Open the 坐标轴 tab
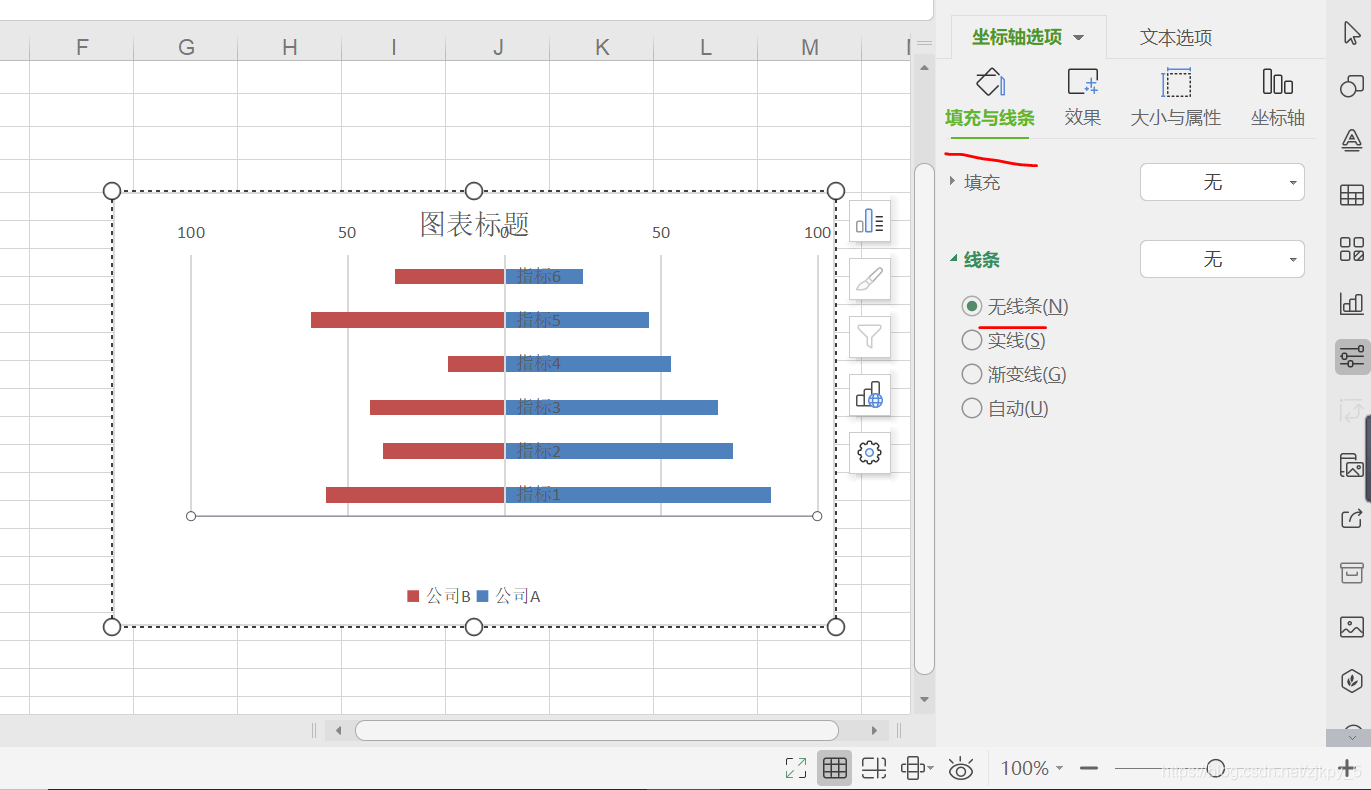 pyautogui.click(x=1278, y=100)
